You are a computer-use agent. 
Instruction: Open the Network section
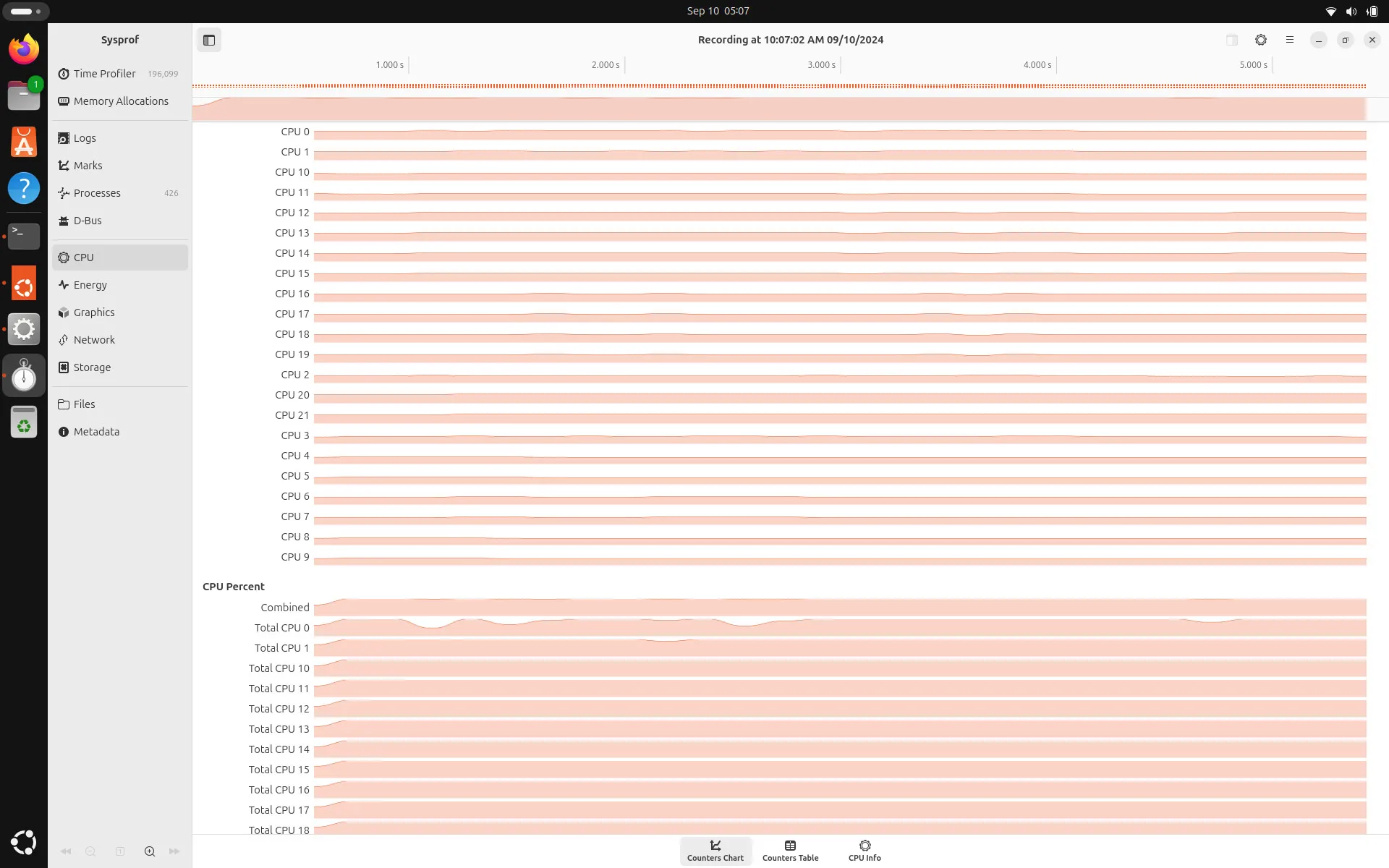(120, 340)
